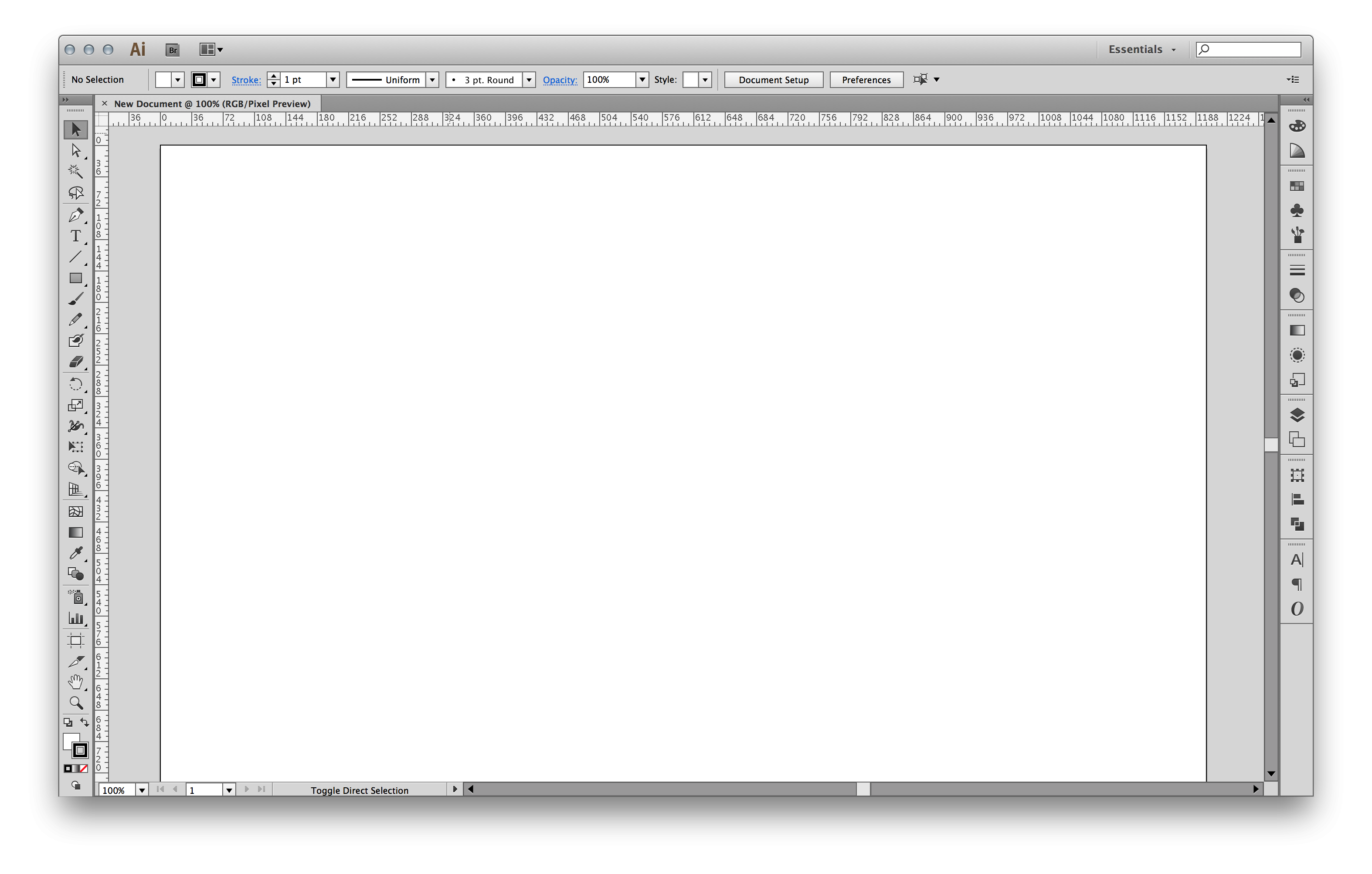Activate the Scale tool
The width and height of the screenshot is (1372, 874).
point(75,405)
